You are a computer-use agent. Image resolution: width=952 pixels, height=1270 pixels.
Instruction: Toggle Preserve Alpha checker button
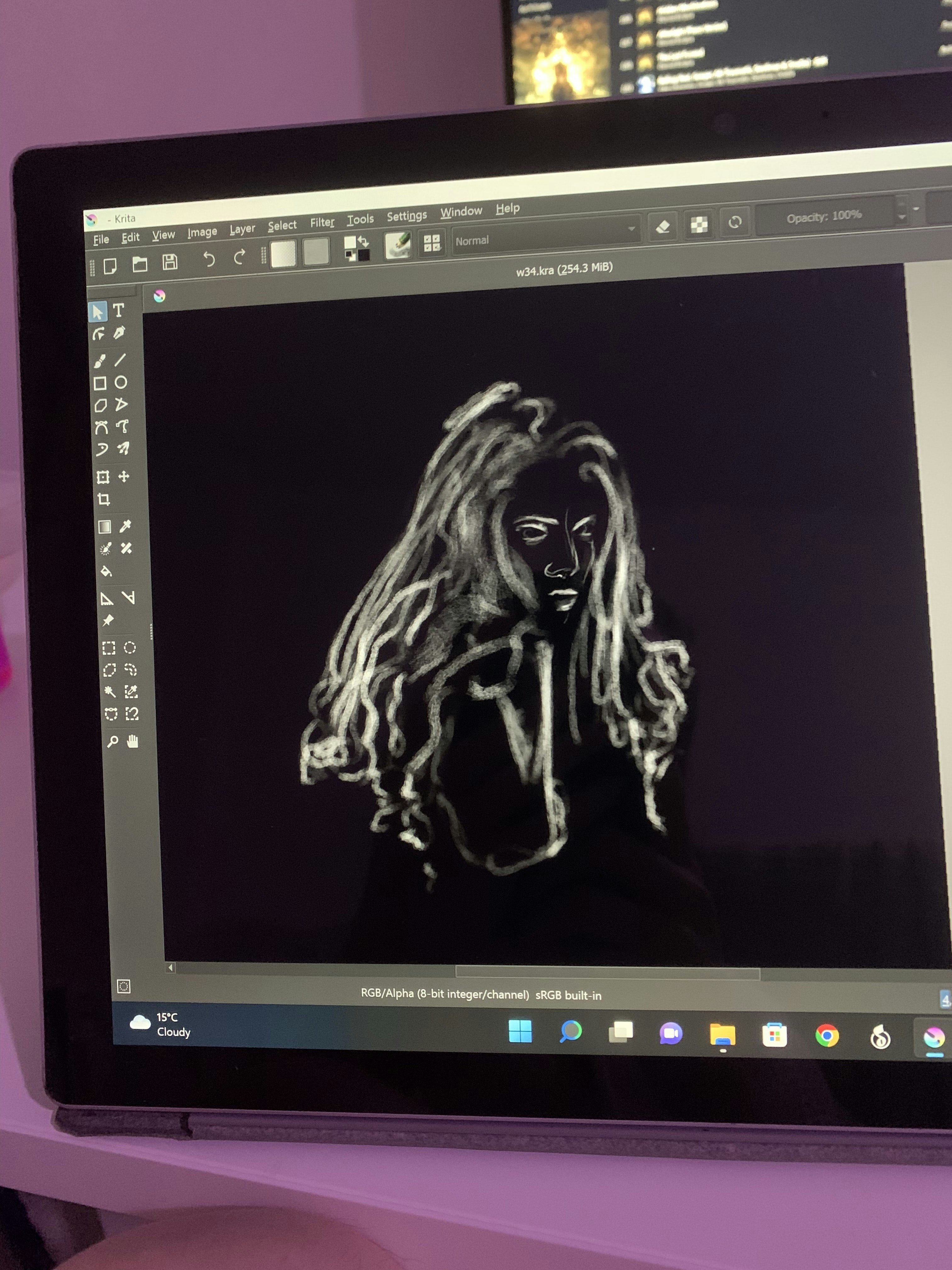[x=699, y=225]
